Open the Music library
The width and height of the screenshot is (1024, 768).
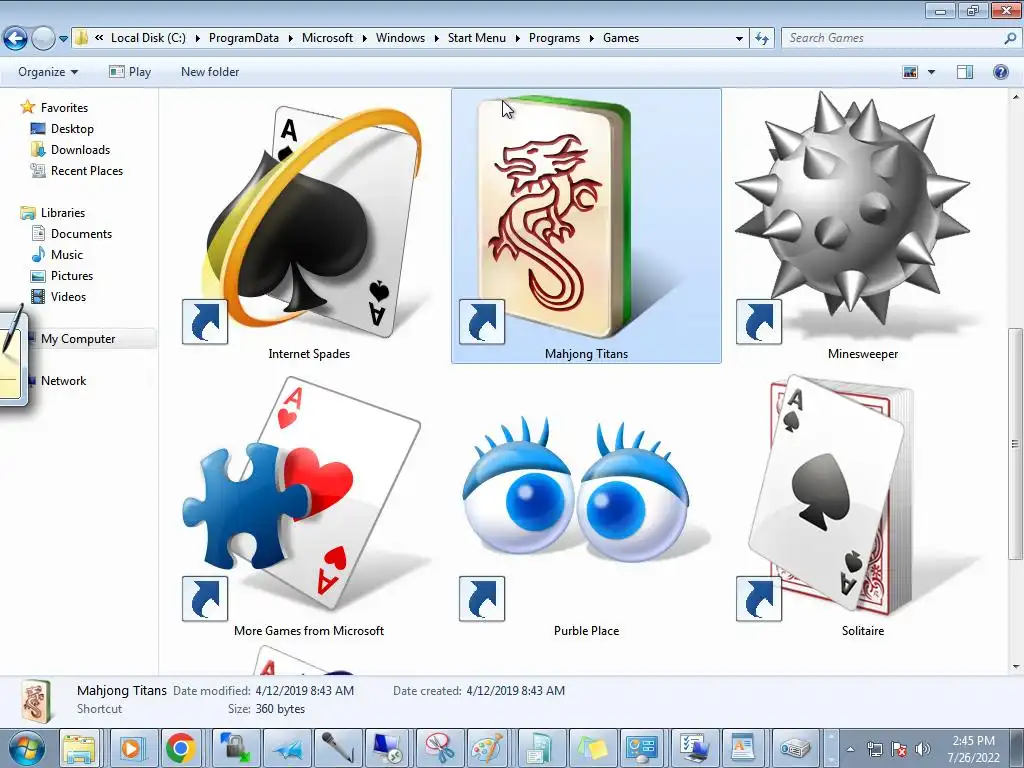coord(67,254)
